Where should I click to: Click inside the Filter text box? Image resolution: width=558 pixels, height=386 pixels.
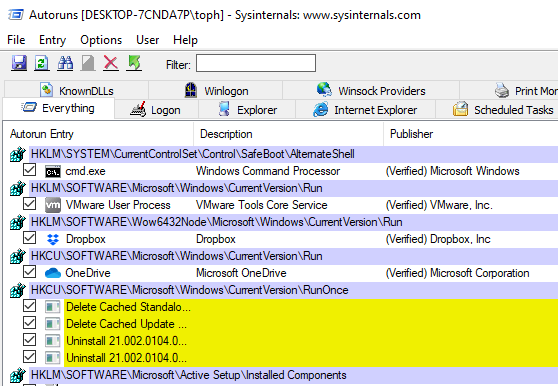click(256, 63)
